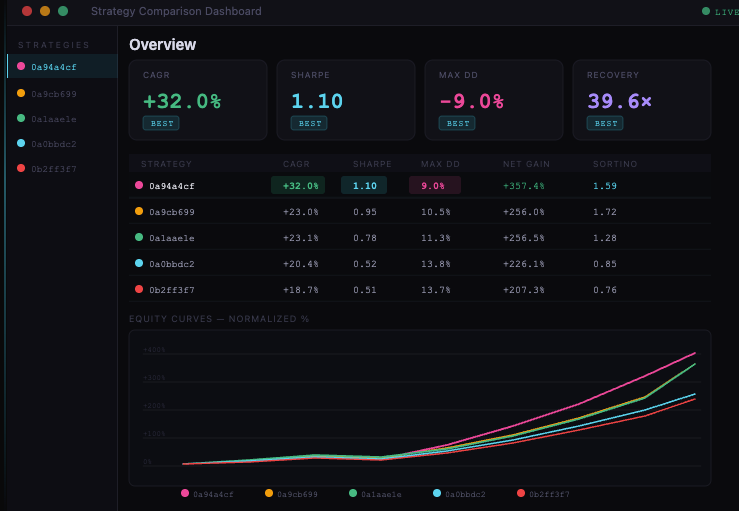The width and height of the screenshot is (739, 511).
Task: Click the green maximize window button
Action: pyautogui.click(x=63, y=11)
